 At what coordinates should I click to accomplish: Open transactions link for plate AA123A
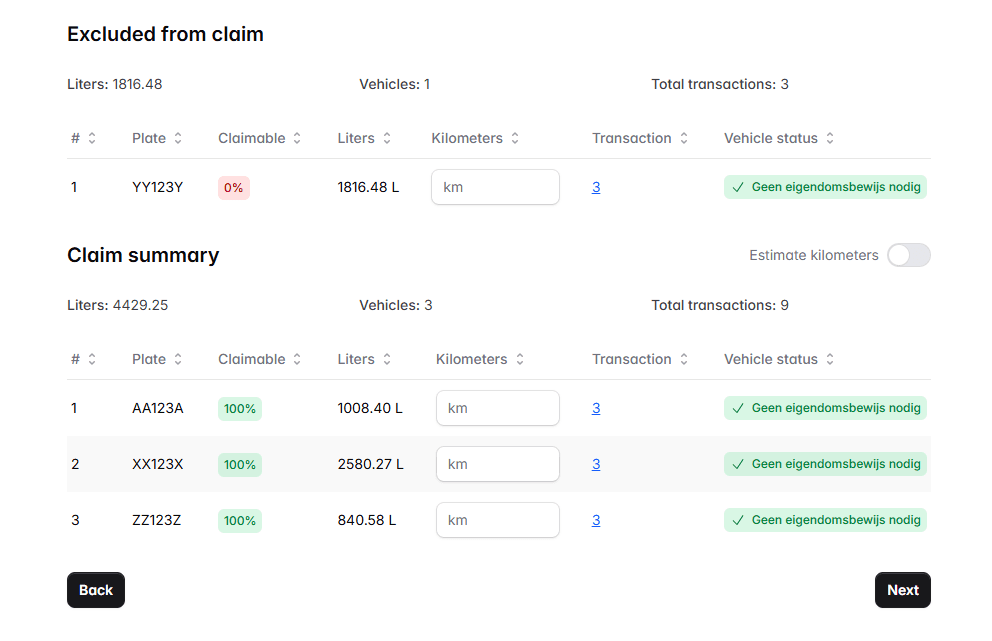[x=596, y=408]
